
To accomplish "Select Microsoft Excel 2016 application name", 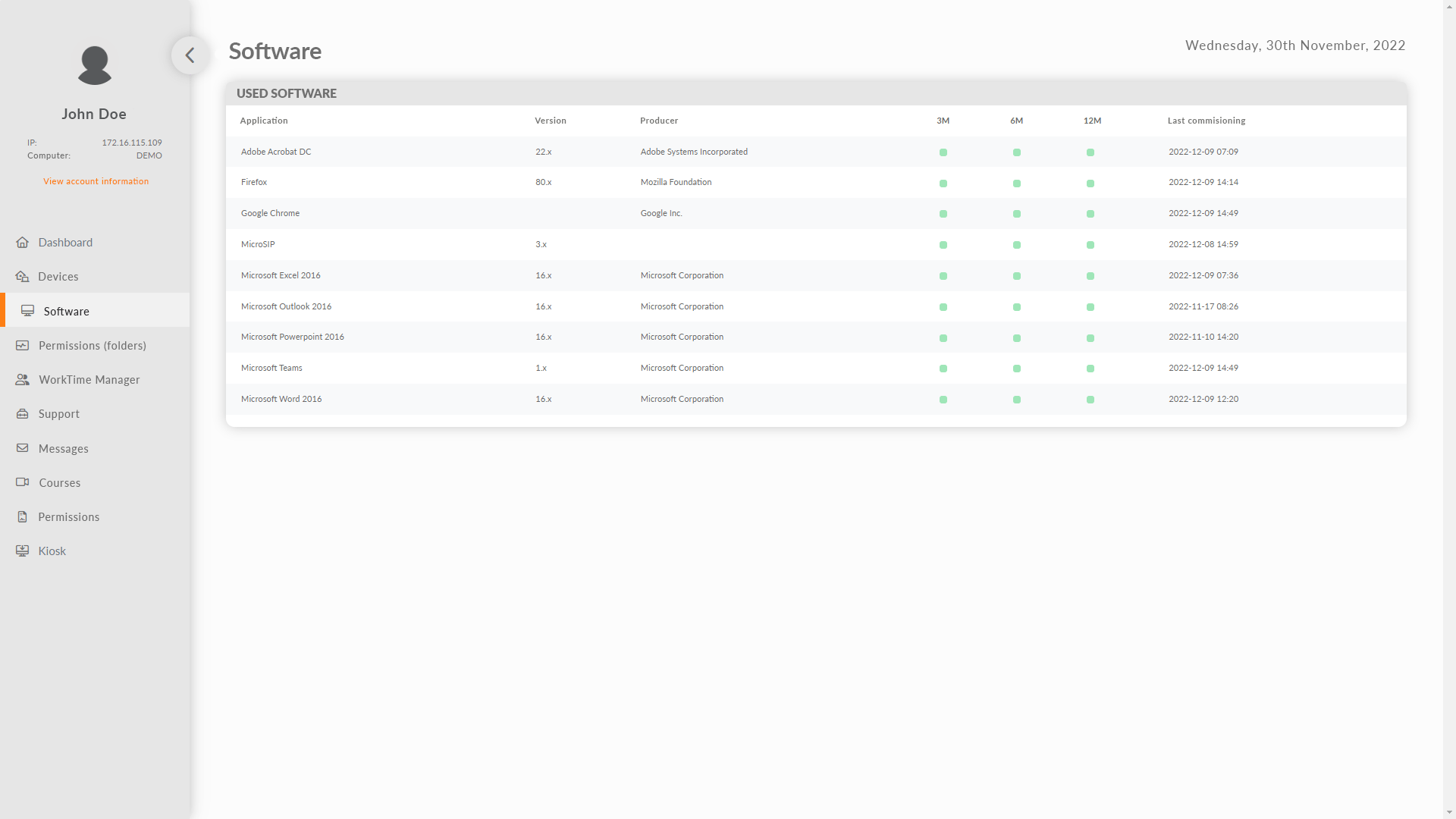I will pyautogui.click(x=281, y=275).
